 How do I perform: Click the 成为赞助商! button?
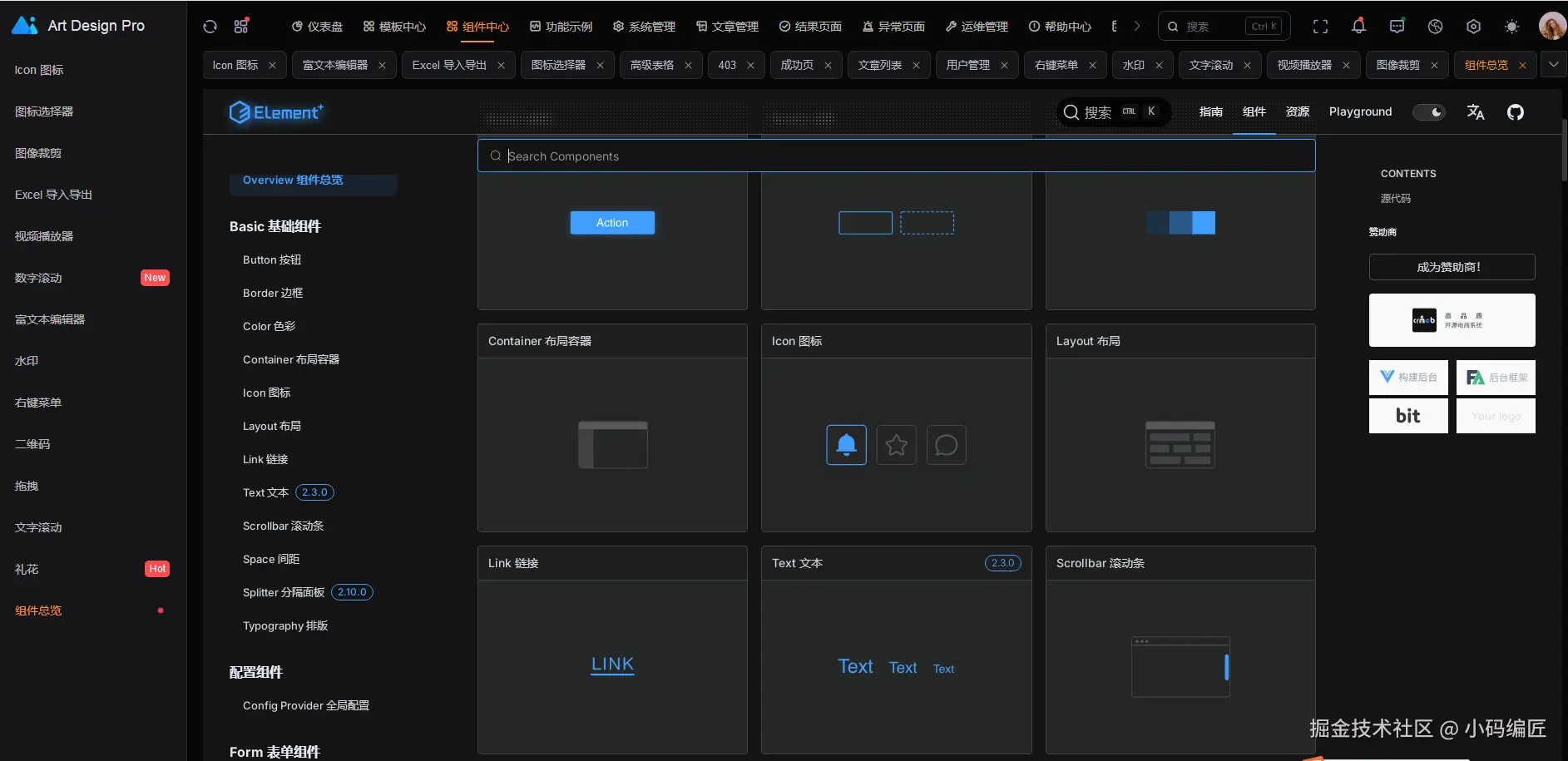1452,267
